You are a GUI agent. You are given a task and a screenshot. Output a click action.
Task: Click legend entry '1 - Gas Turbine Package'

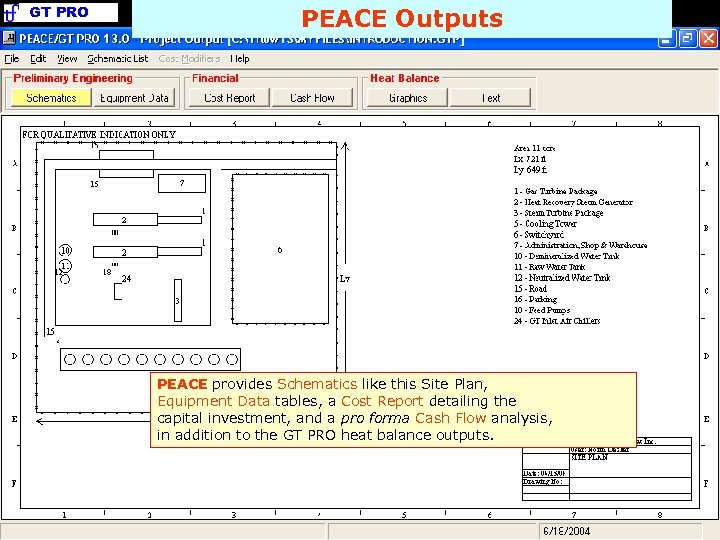(x=556, y=191)
